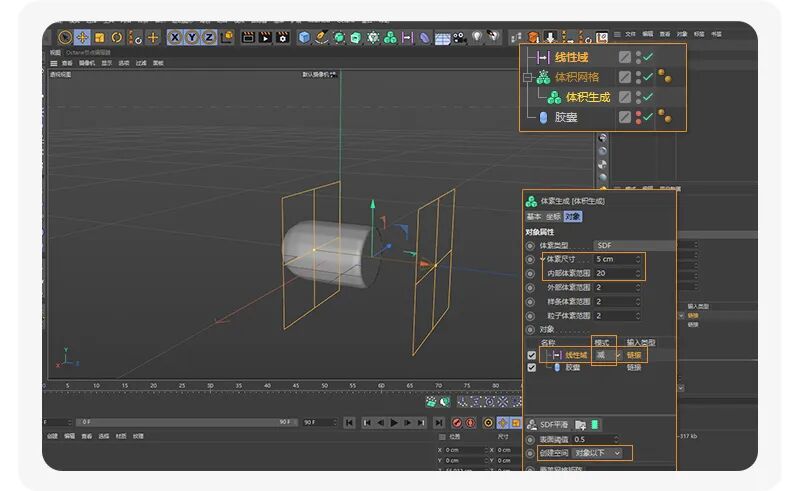Open the 创建空间 对象以下 dropdown
800x491 pixels.
tap(597, 453)
